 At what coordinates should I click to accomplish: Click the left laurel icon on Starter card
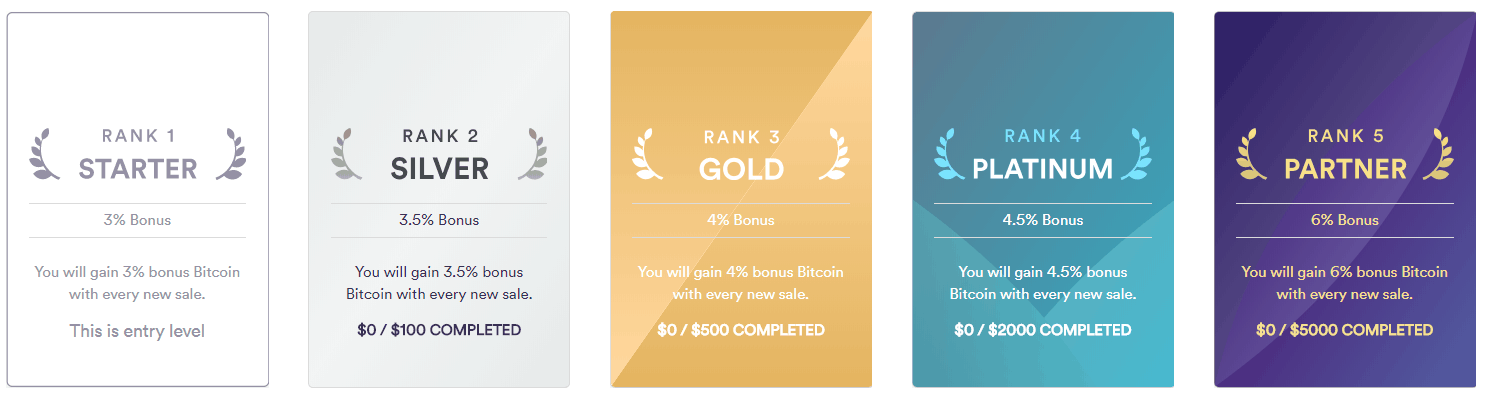tap(45, 155)
